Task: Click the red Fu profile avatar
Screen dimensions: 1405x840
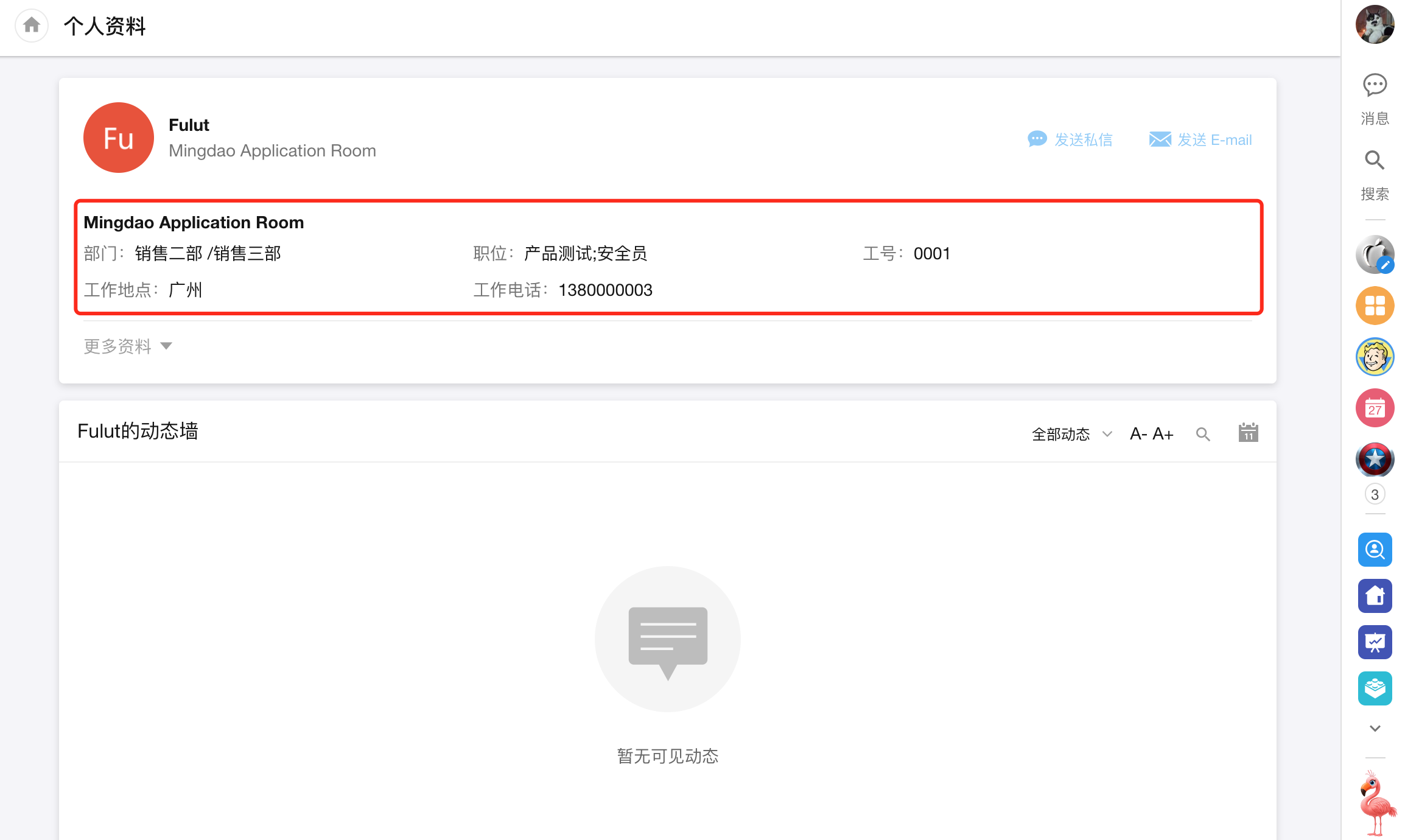Action: coord(119,138)
